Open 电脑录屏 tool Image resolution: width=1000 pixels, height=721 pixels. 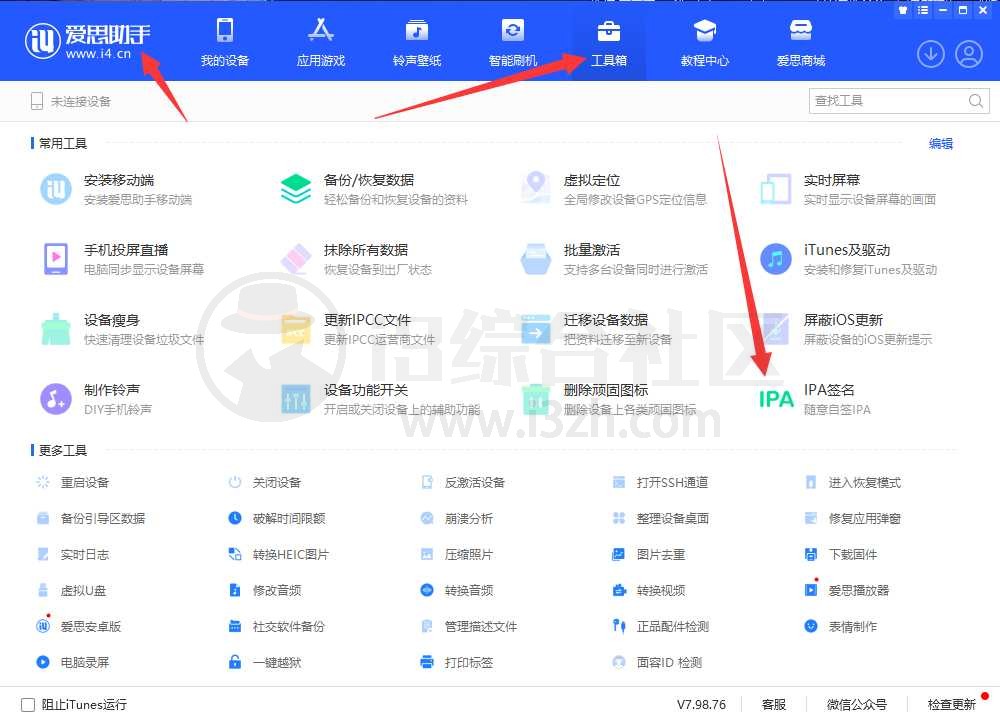coord(72,662)
